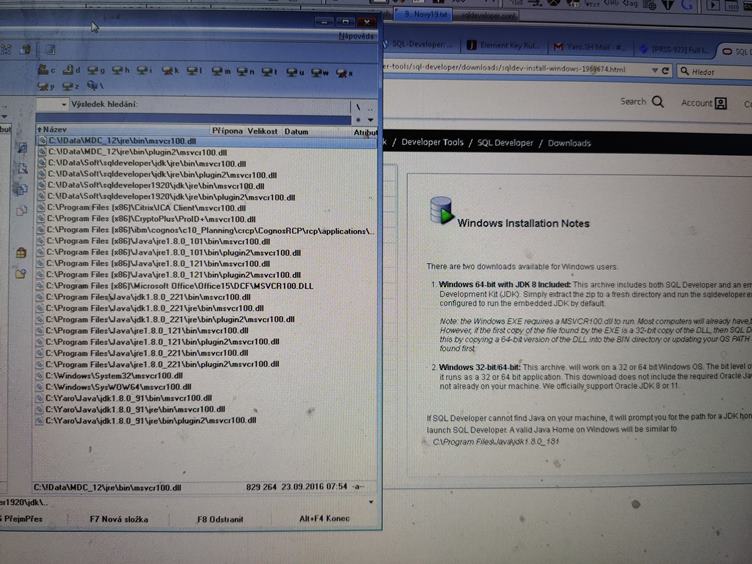Select C:\Data\Soft\sqldeveloper\jdk\jre\bin\msvcr100.dll result
This screenshot has height=564, width=752.
(207, 164)
